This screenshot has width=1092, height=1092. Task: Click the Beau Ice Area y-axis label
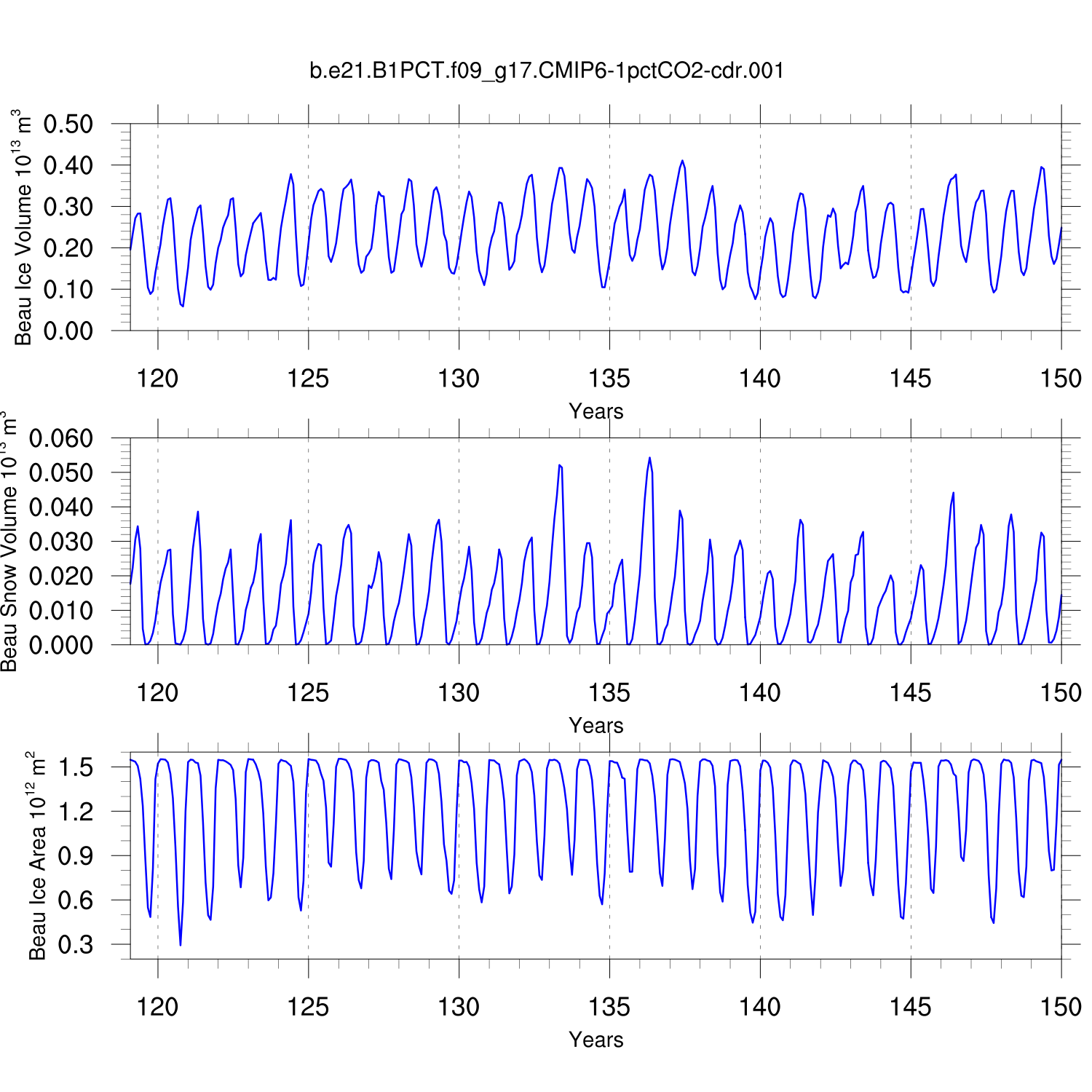(x=37, y=855)
